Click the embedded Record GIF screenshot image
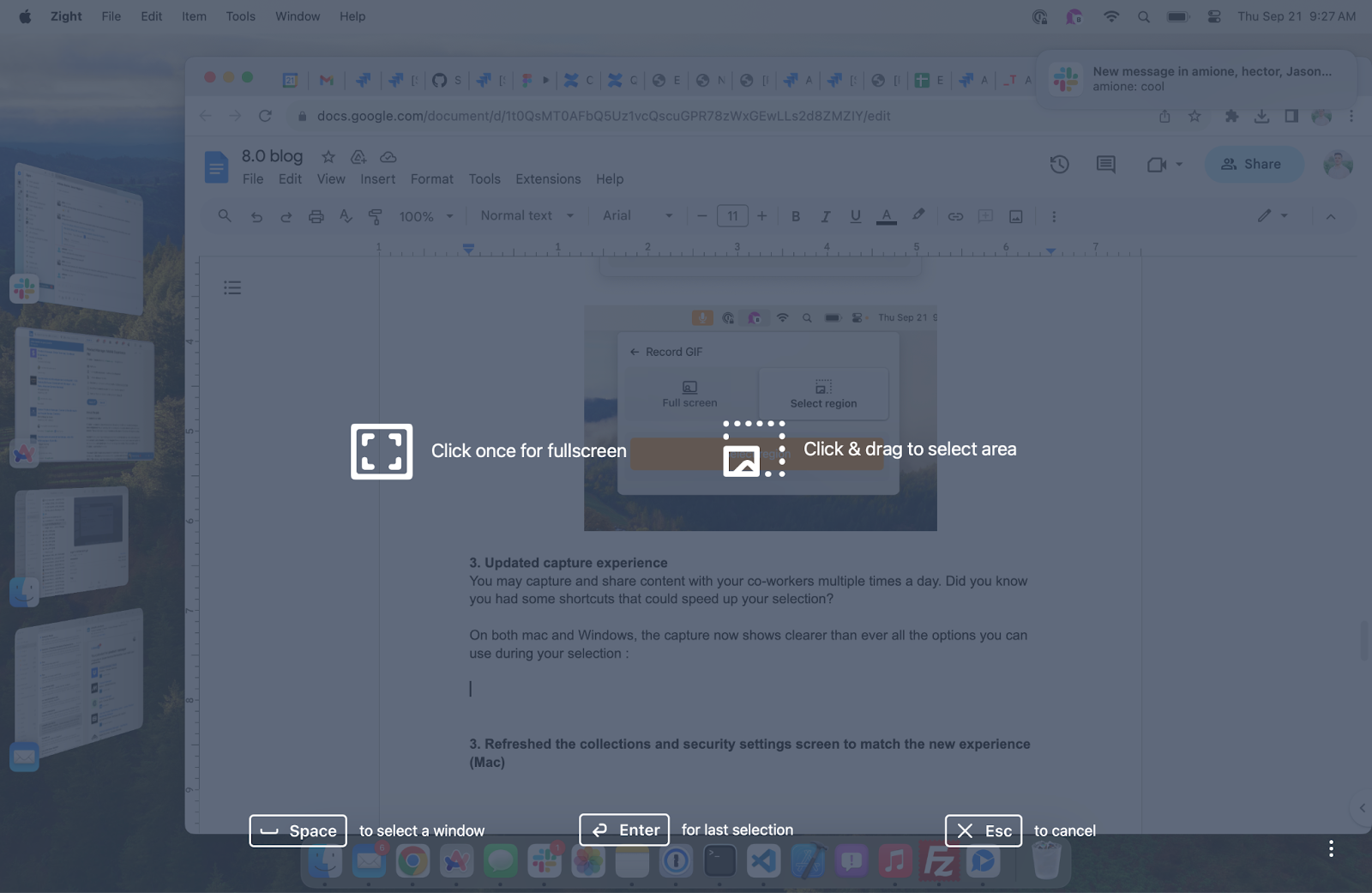This screenshot has height=893, width=1372. 761,418
